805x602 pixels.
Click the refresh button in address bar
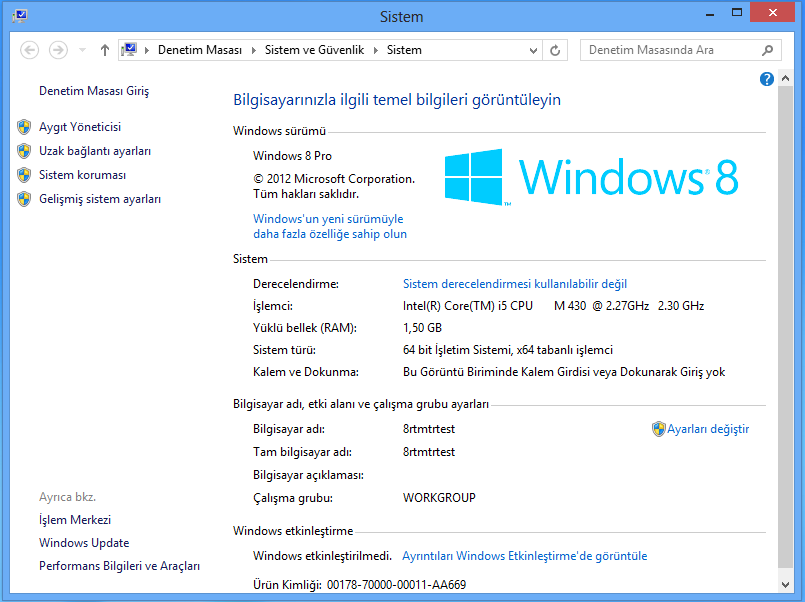pyautogui.click(x=557, y=50)
